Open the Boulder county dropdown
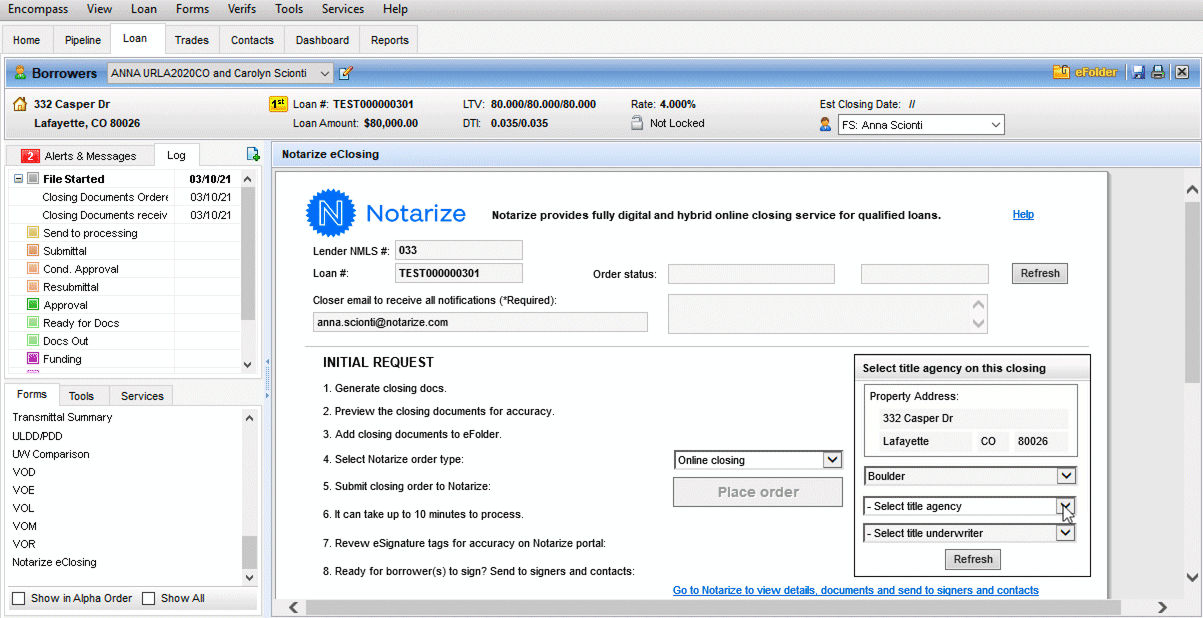The height and width of the screenshot is (618, 1203). pos(1066,476)
